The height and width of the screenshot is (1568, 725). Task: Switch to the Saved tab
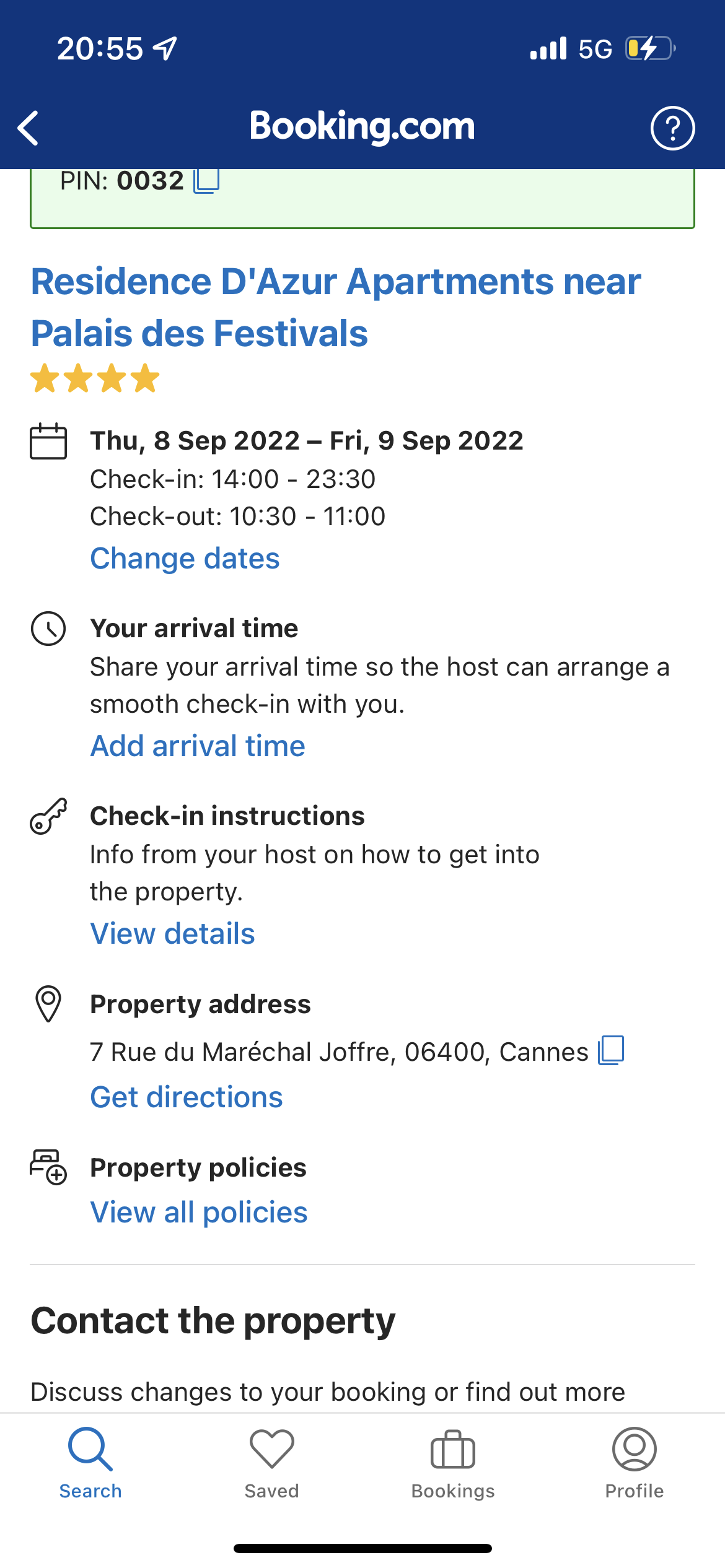click(x=271, y=1463)
